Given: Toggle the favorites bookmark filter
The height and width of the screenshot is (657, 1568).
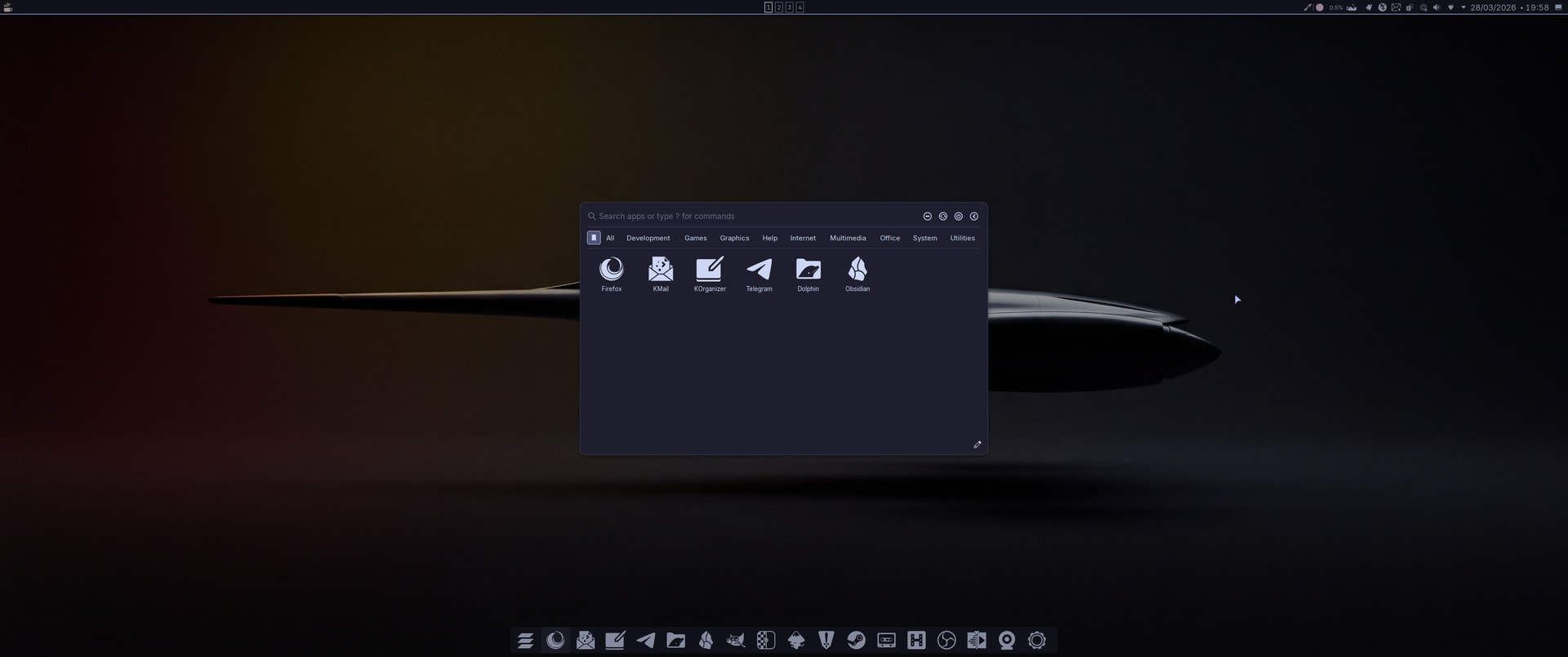Looking at the screenshot, I should 594,238.
